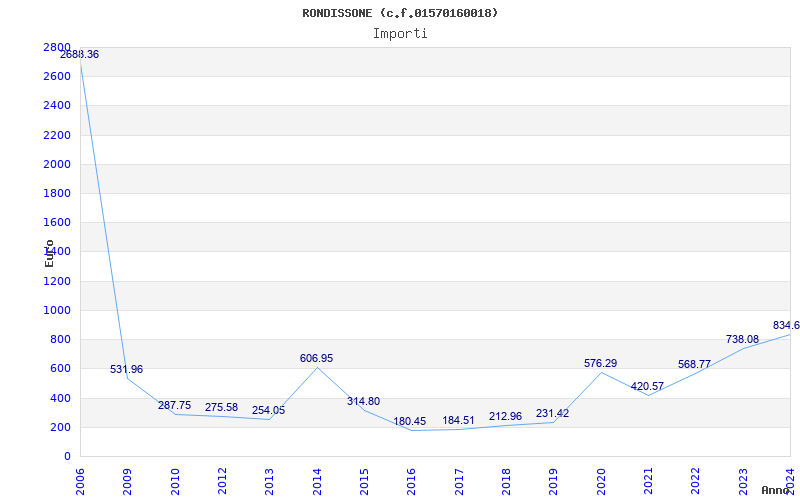
Task: Click the x-axis year 2010
Action: 175,482
